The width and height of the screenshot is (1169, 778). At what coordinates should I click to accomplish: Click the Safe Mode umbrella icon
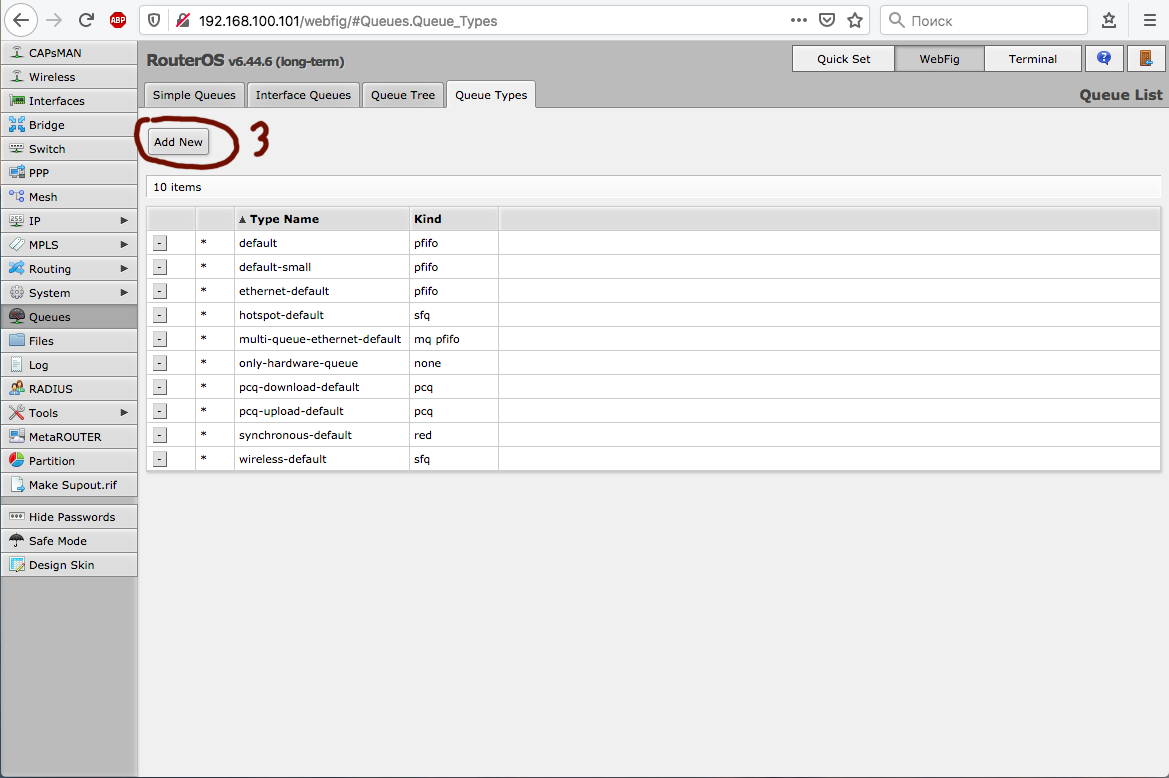click(x=16, y=540)
